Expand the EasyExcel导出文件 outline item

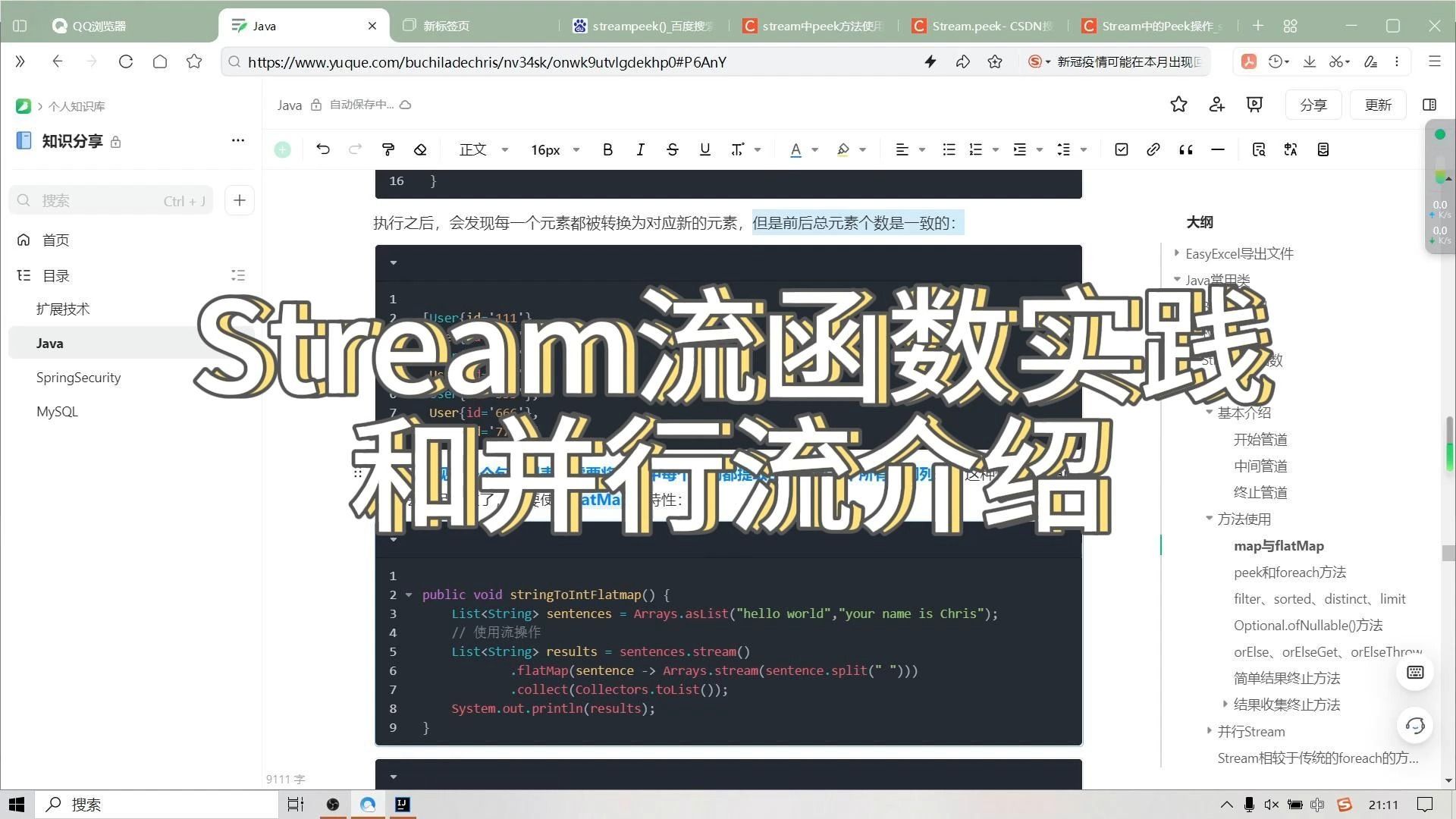point(1176,253)
